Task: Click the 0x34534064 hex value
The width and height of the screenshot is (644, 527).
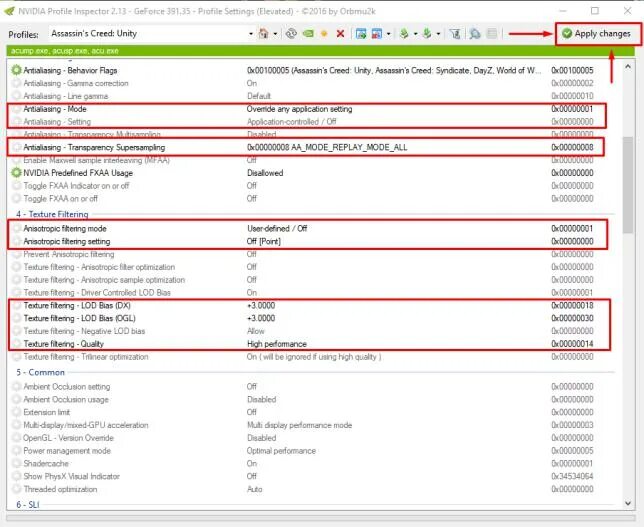Action: [572, 476]
